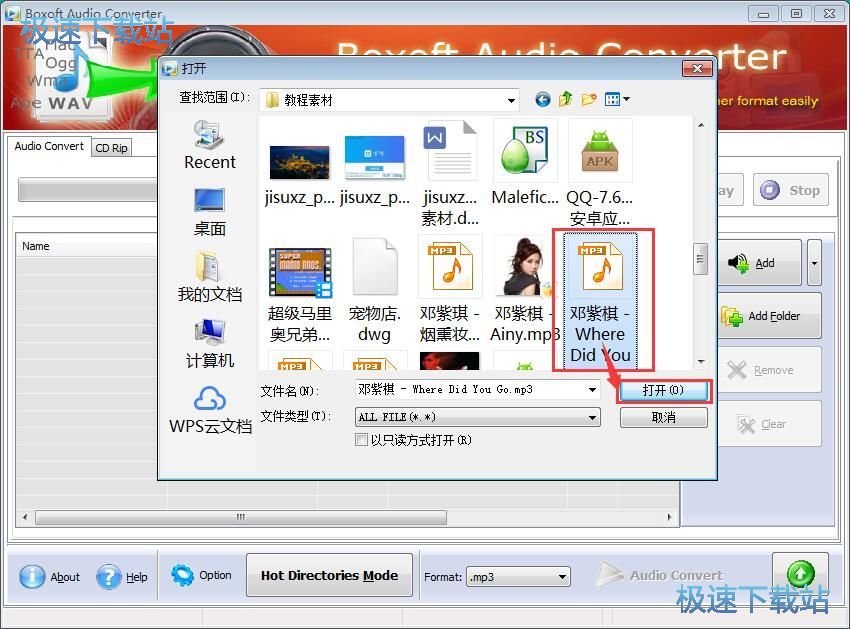Expand the 文件名 filename dropdown arrow
850x629 pixels.
pos(593,389)
